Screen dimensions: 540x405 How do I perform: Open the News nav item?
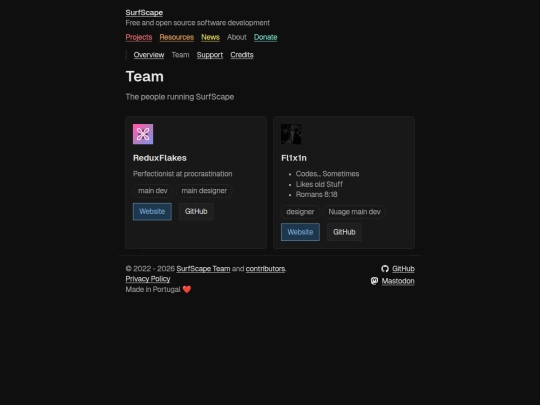(210, 37)
